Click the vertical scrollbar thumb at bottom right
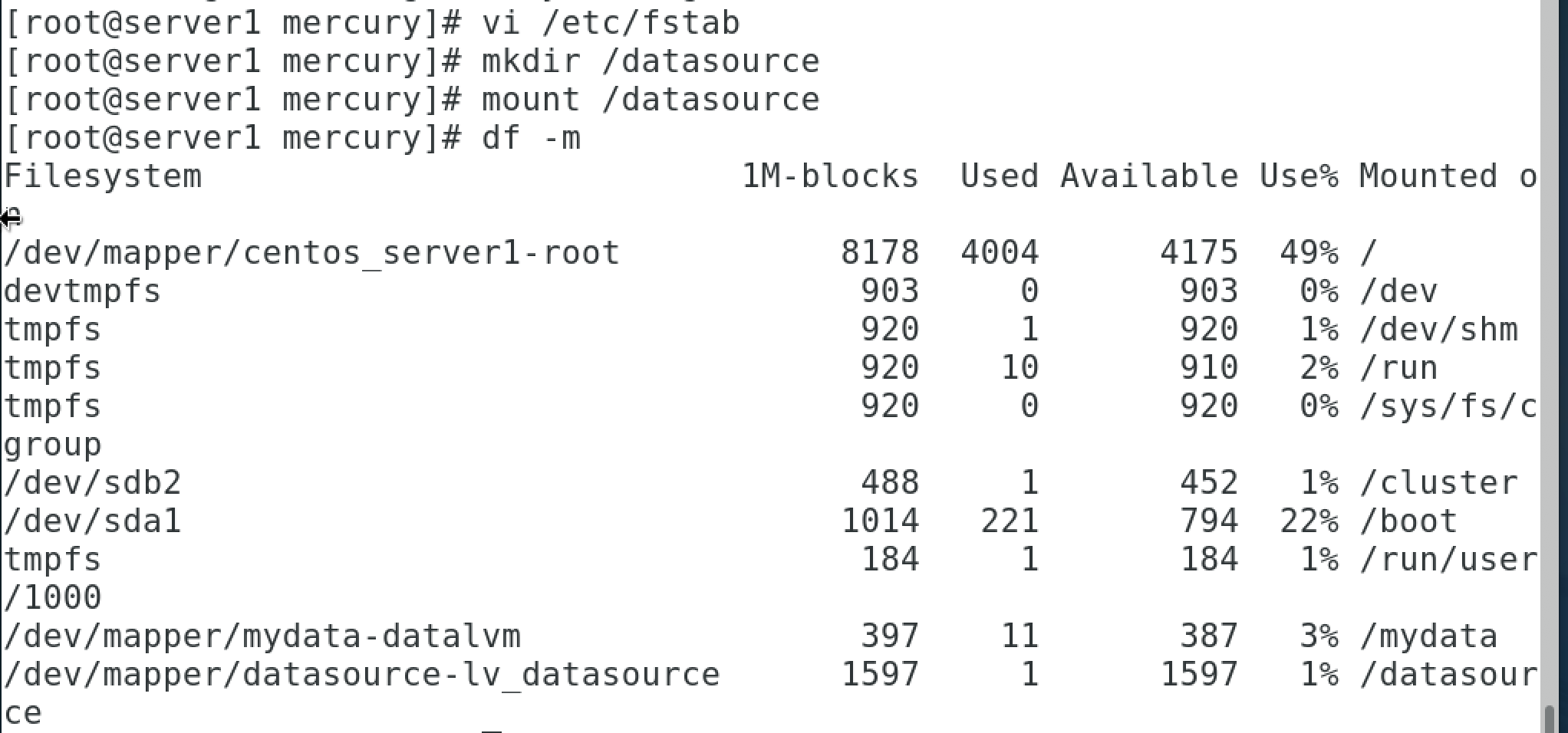1568x733 pixels. click(1550, 718)
